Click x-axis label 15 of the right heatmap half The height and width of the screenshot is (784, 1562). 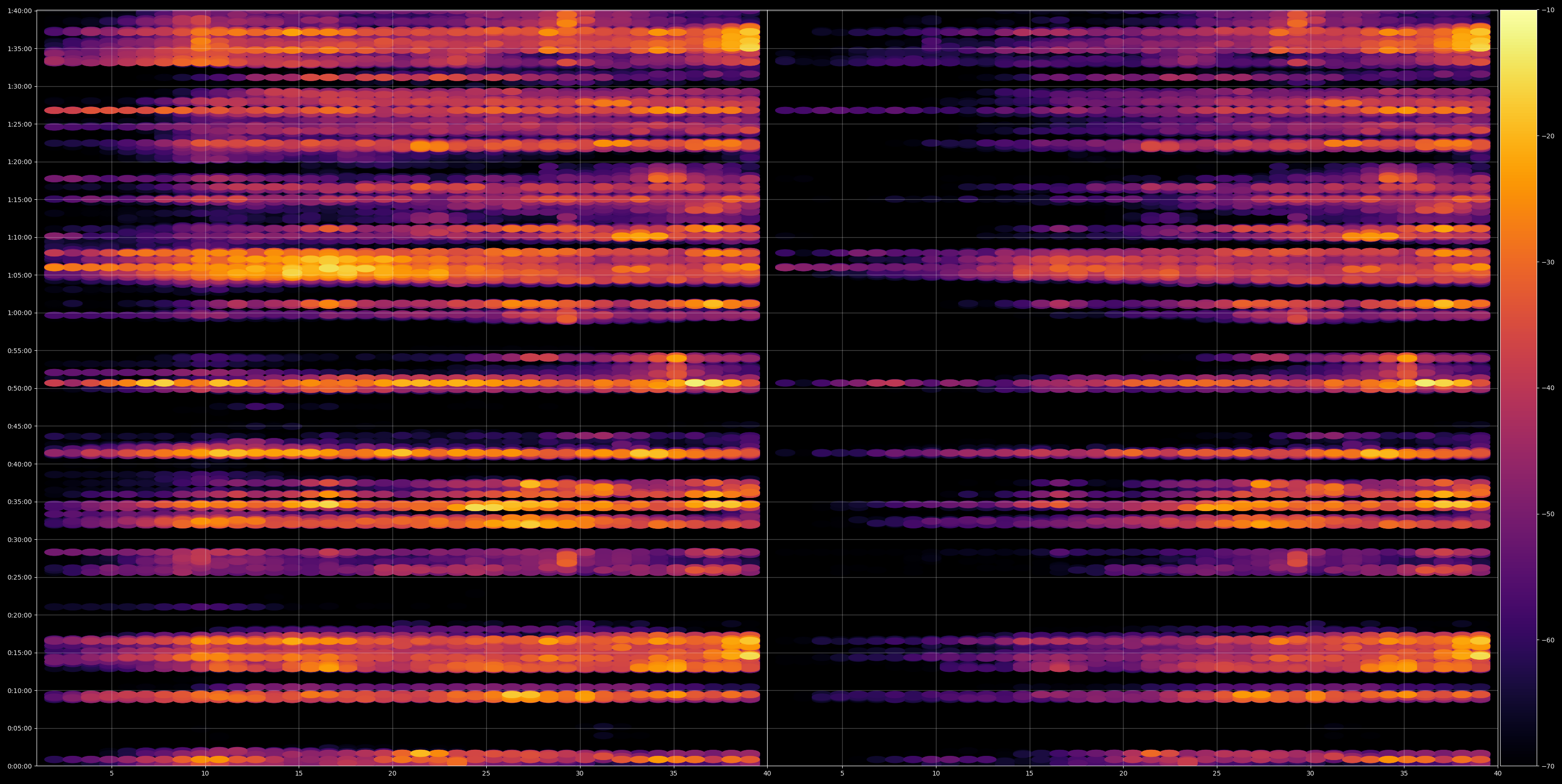pos(1030,773)
